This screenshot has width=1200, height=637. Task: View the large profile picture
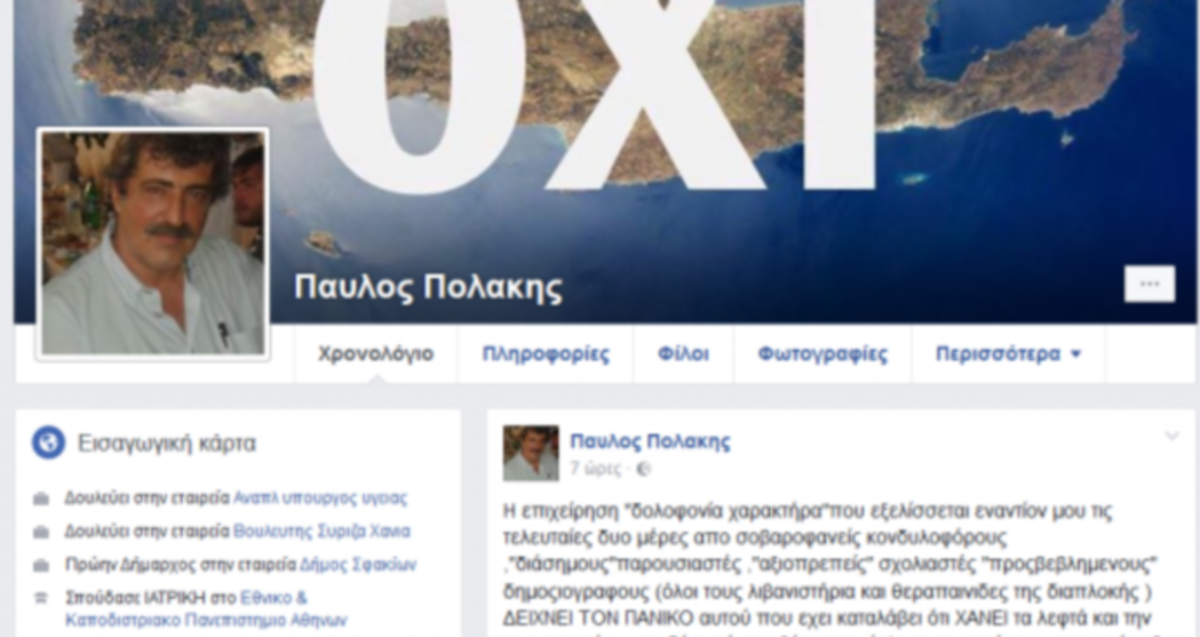coord(153,243)
